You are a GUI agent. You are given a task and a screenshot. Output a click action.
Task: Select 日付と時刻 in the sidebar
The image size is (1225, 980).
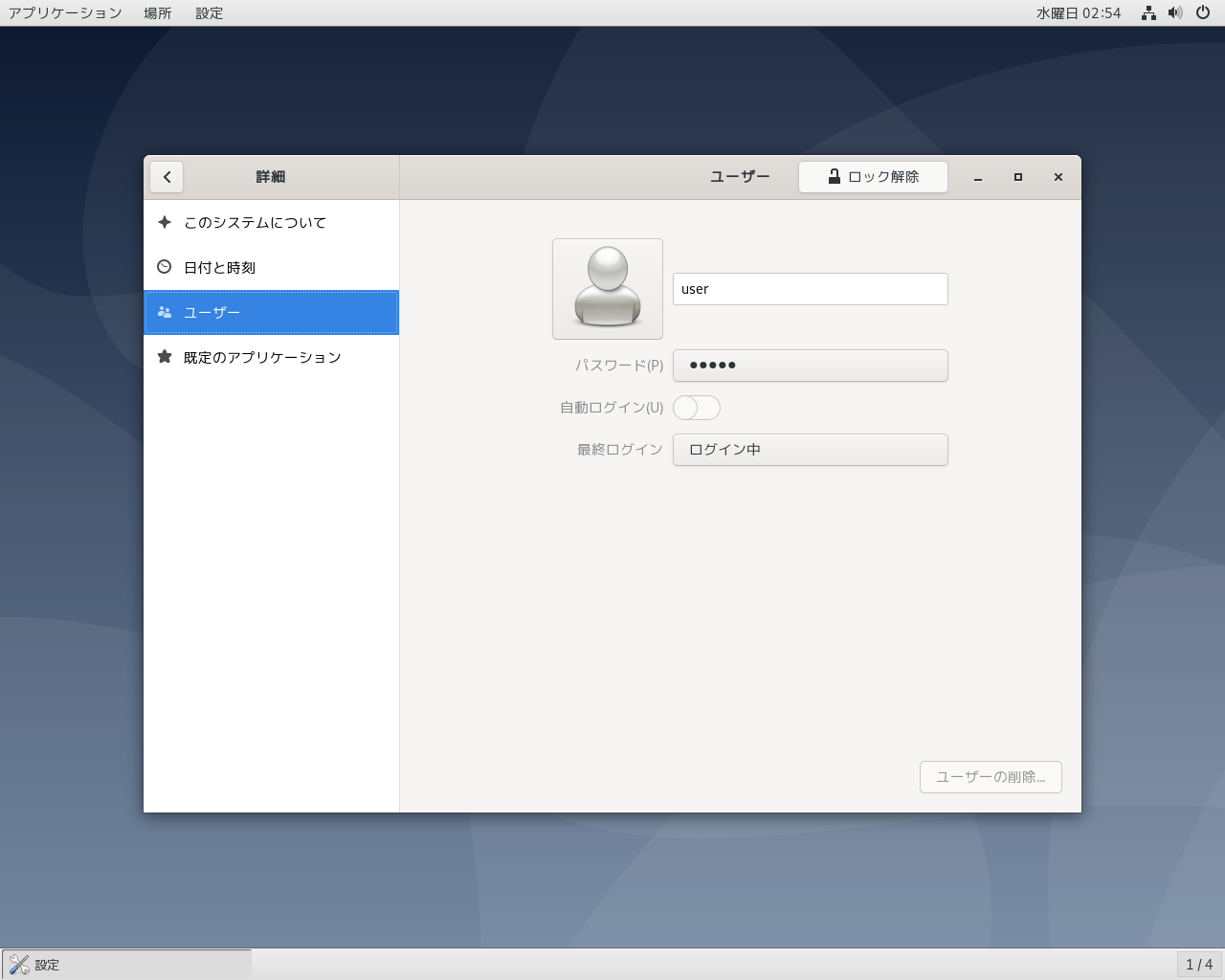click(x=271, y=267)
